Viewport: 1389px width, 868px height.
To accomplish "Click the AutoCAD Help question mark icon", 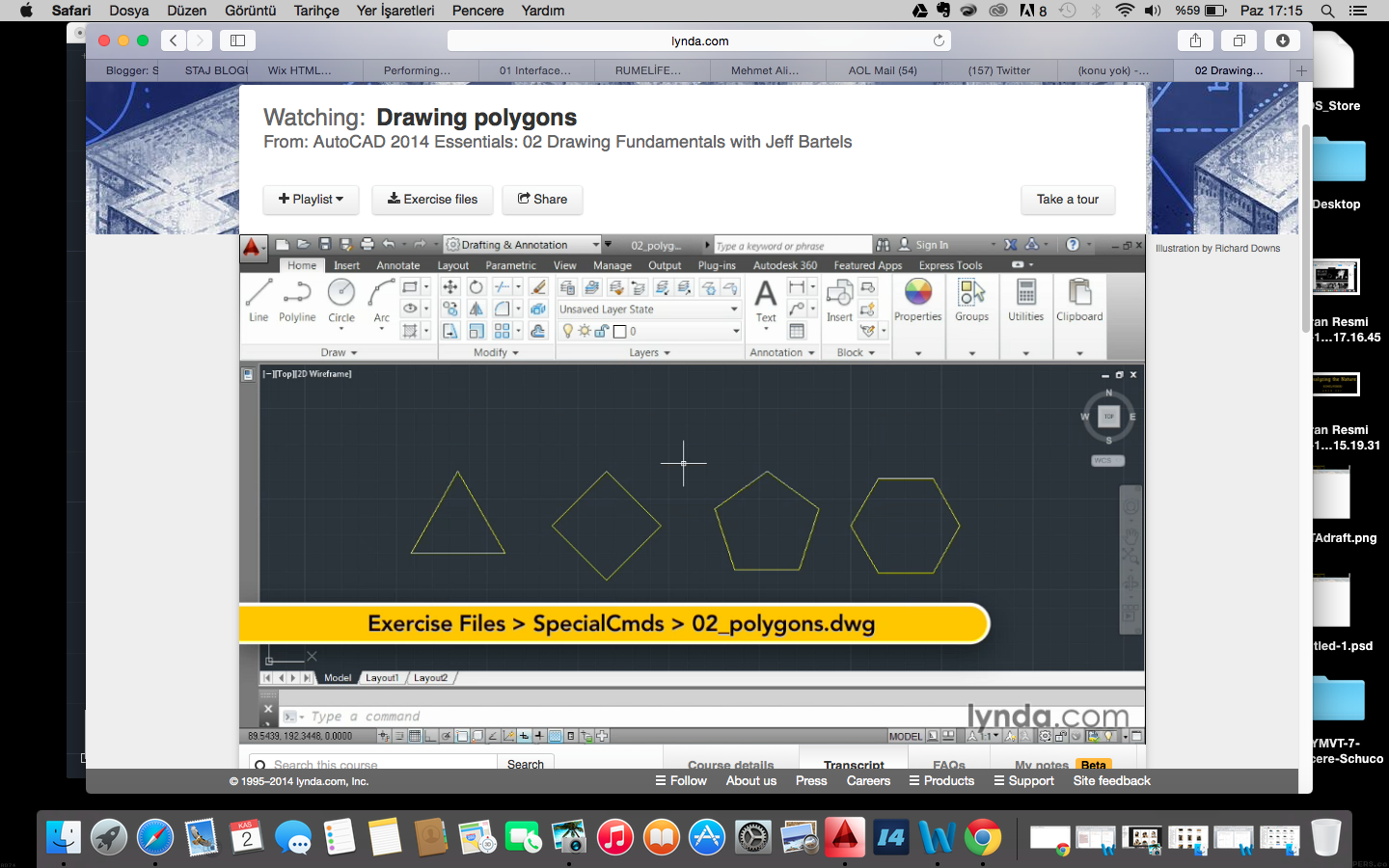I will click(x=1073, y=245).
